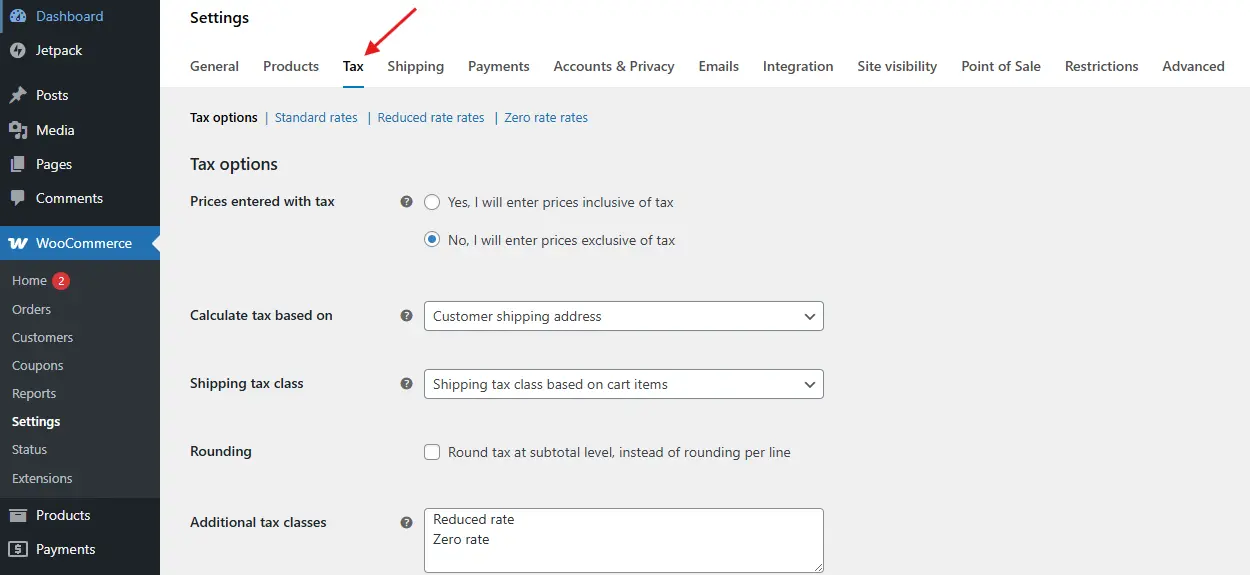Click help icon for Additional tax classes
This screenshot has height=575, width=1250.
click(406, 522)
